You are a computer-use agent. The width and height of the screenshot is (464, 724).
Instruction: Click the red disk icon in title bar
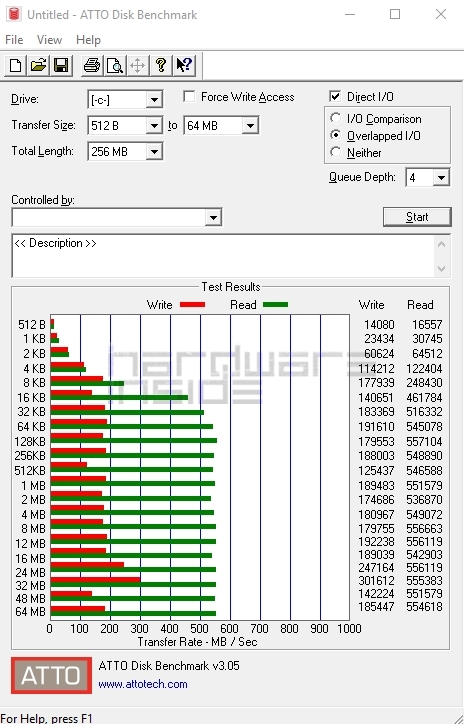(x=14, y=14)
